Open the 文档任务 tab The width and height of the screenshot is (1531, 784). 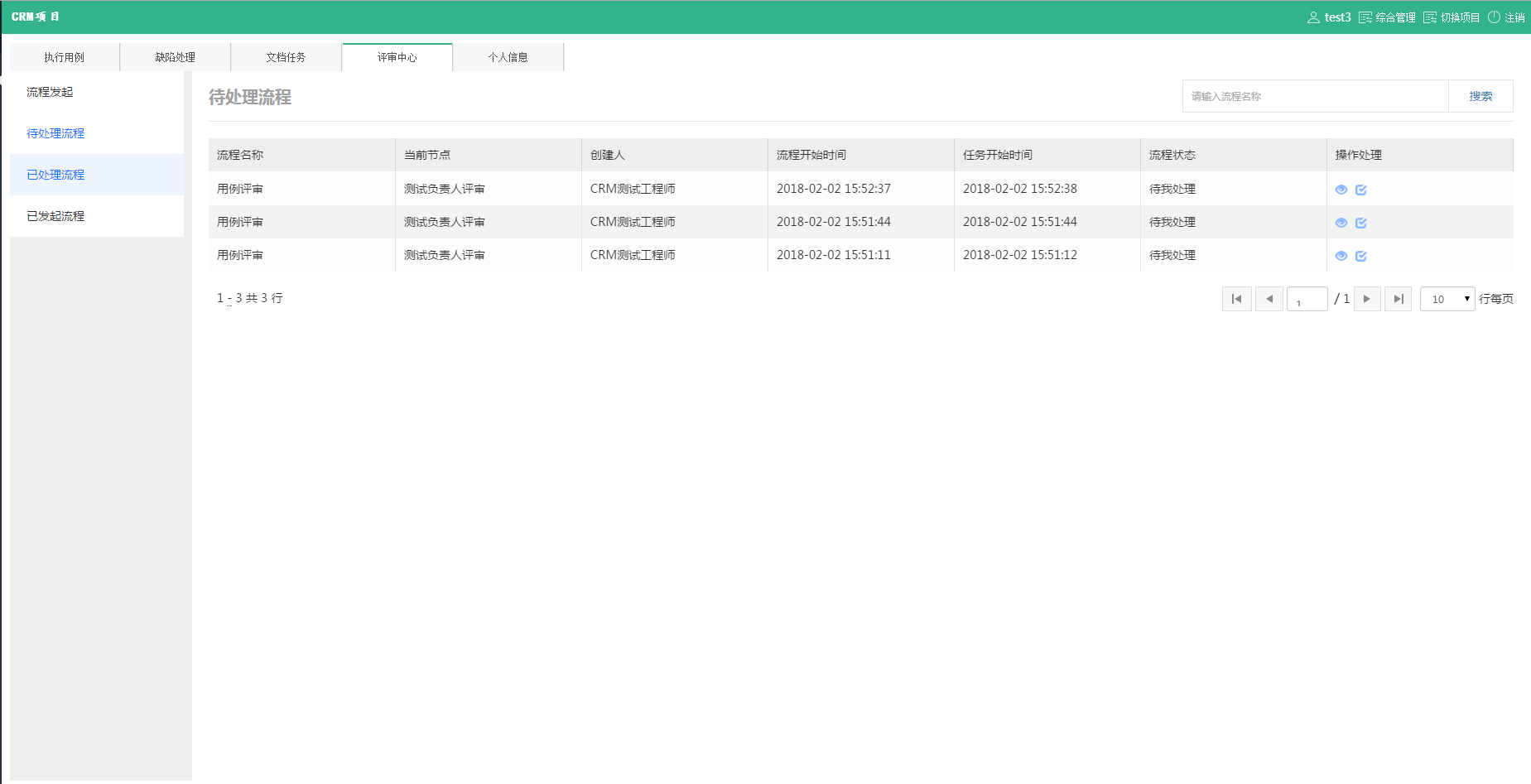(x=286, y=57)
